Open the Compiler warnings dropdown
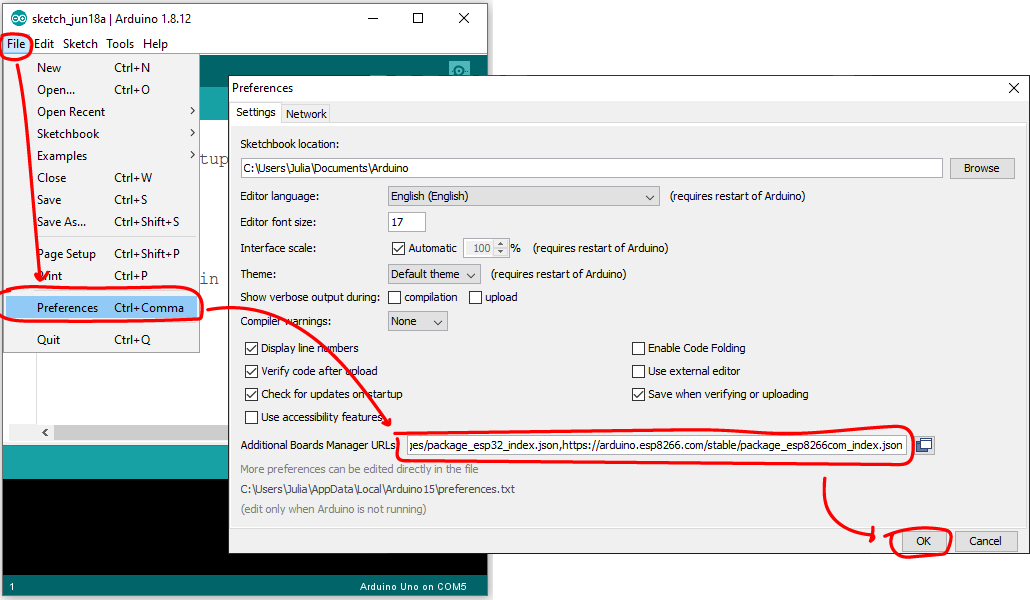The height and width of the screenshot is (600, 1030). pos(418,321)
